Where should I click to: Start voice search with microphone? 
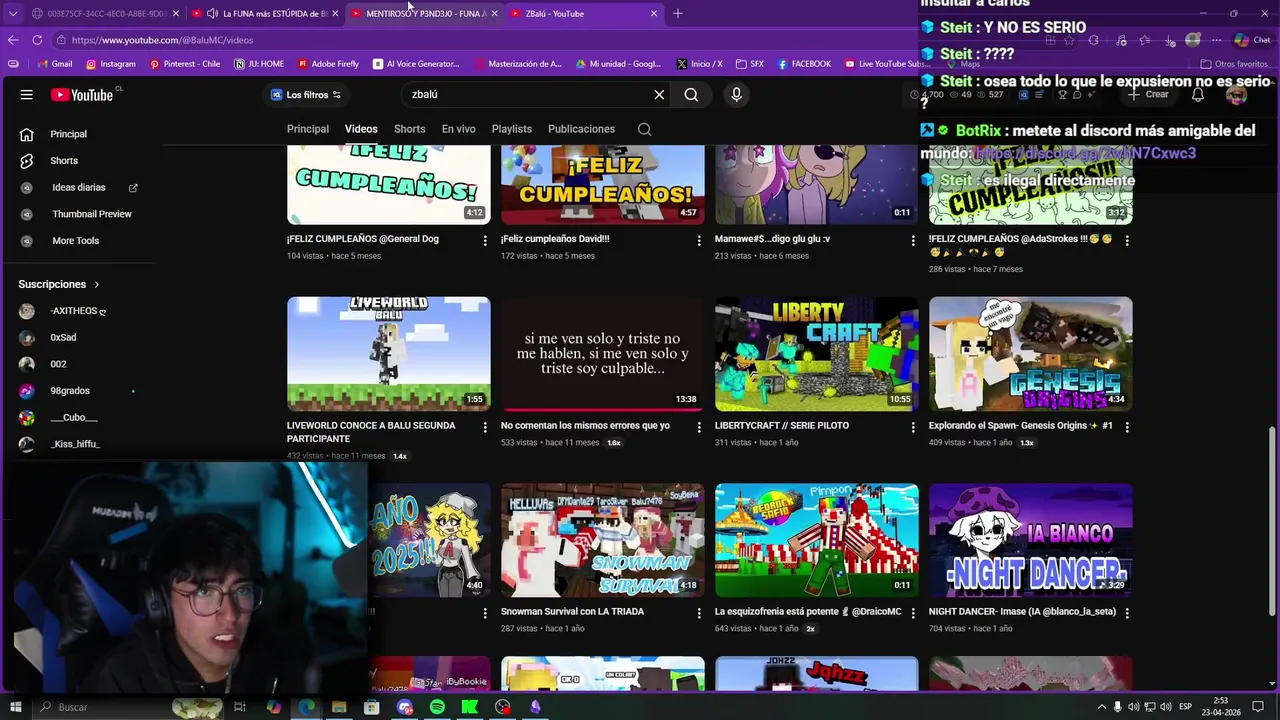(x=736, y=95)
